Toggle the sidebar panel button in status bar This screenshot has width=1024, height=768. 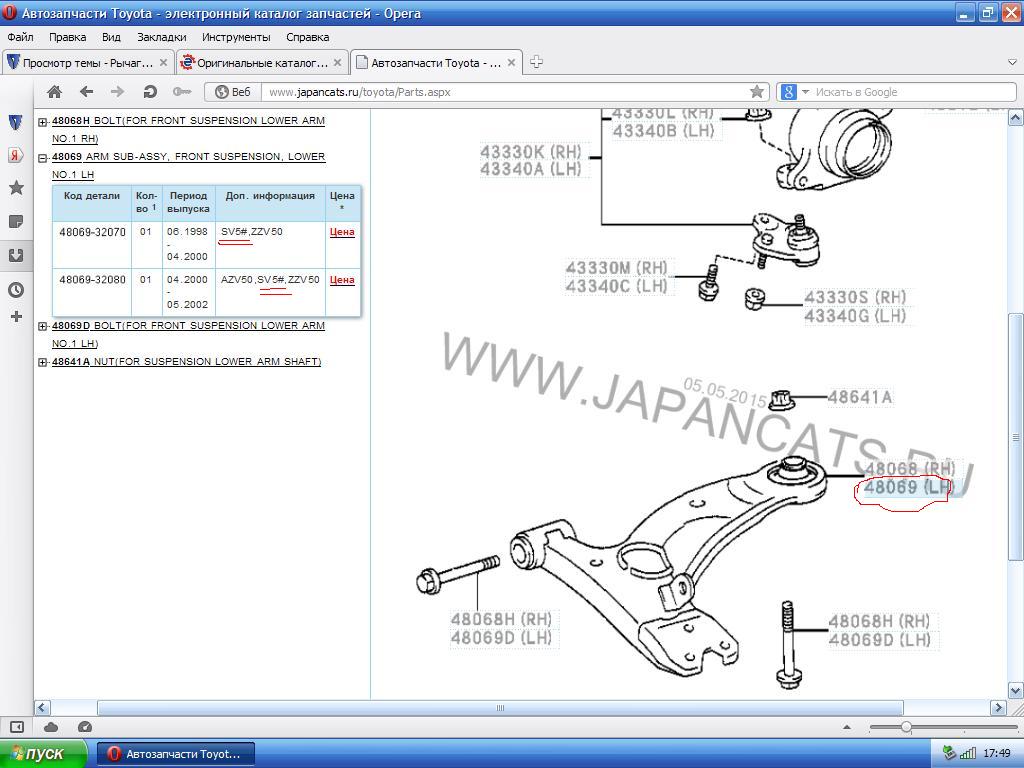(17, 727)
